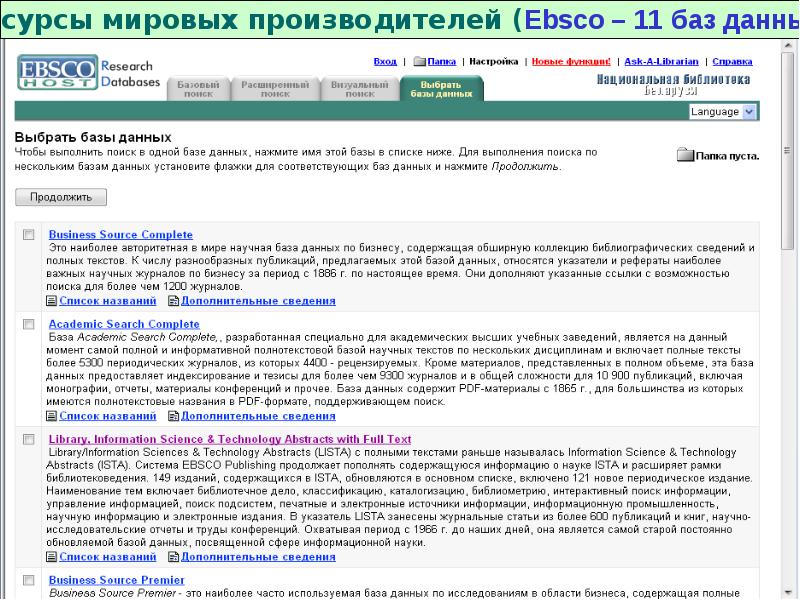The image size is (800, 600).
Task: Click the folder icon beside Папка in top navigation
Action: 419,61
